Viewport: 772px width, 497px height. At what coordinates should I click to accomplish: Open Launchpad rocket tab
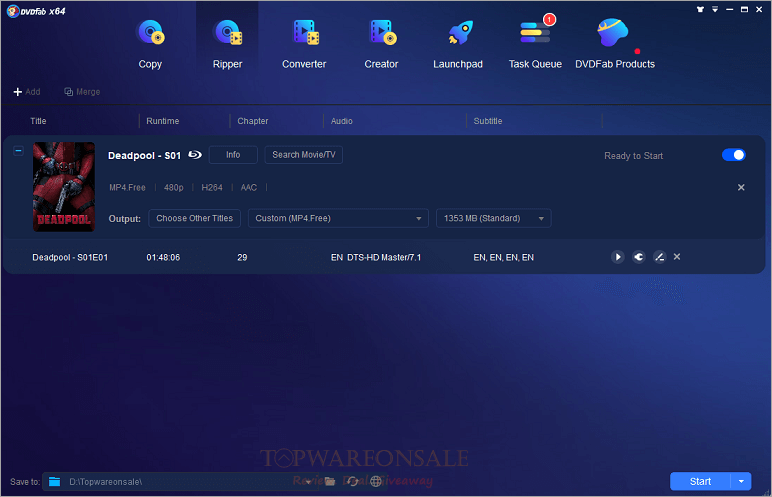(458, 44)
